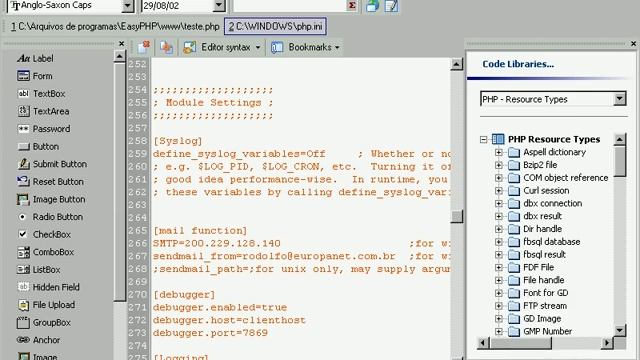Expand the dbx connection node
This screenshot has height=360, width=640.
point(498,203)
